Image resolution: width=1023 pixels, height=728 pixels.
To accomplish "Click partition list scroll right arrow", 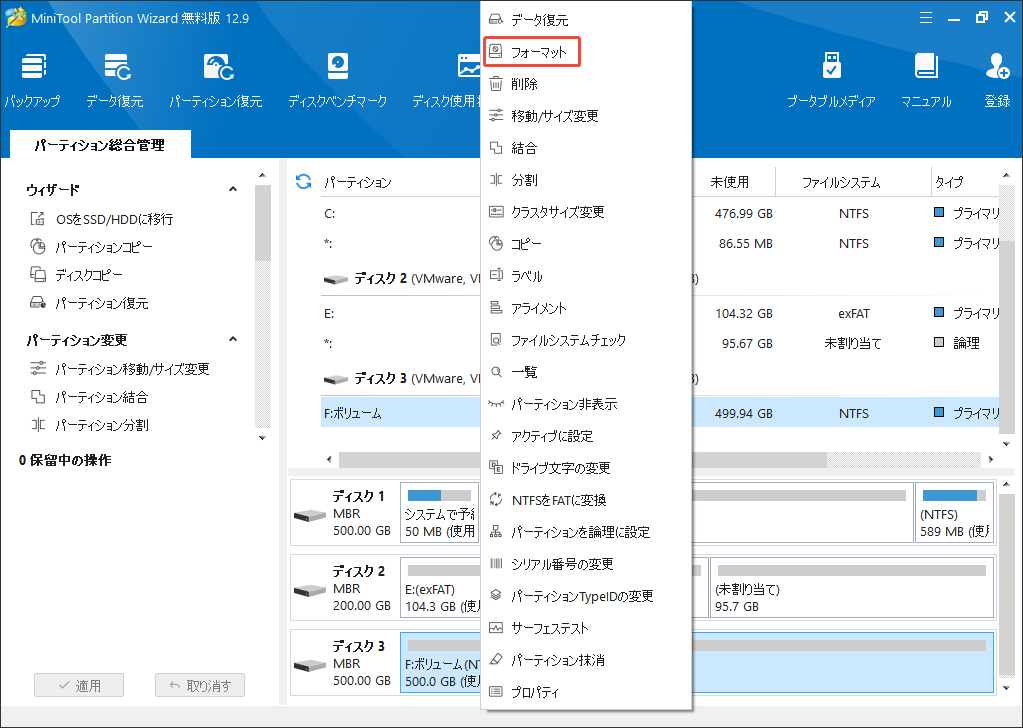I will (991, 459).
